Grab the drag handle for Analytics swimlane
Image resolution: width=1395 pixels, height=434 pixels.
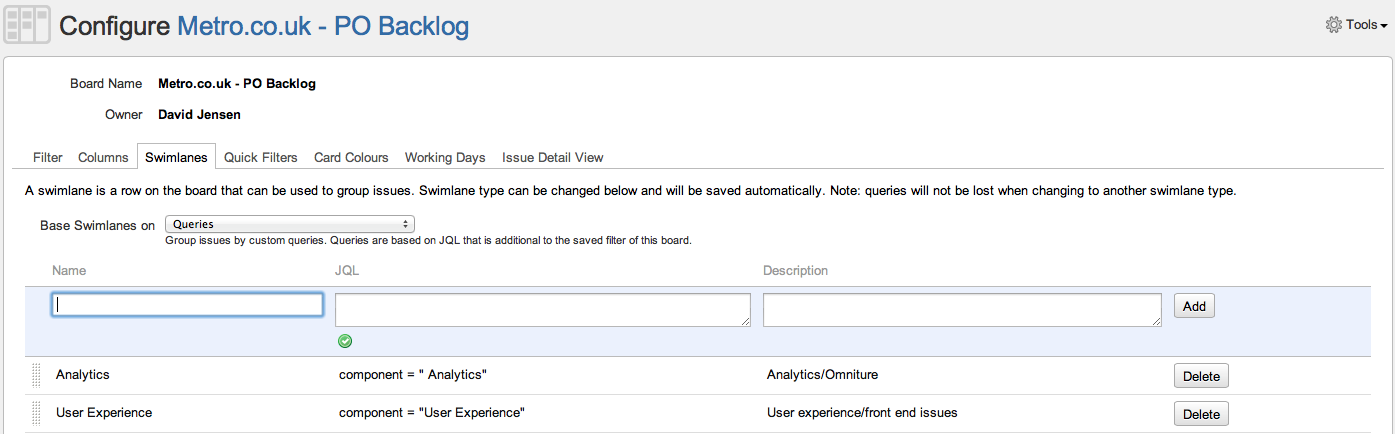(37, 375)
